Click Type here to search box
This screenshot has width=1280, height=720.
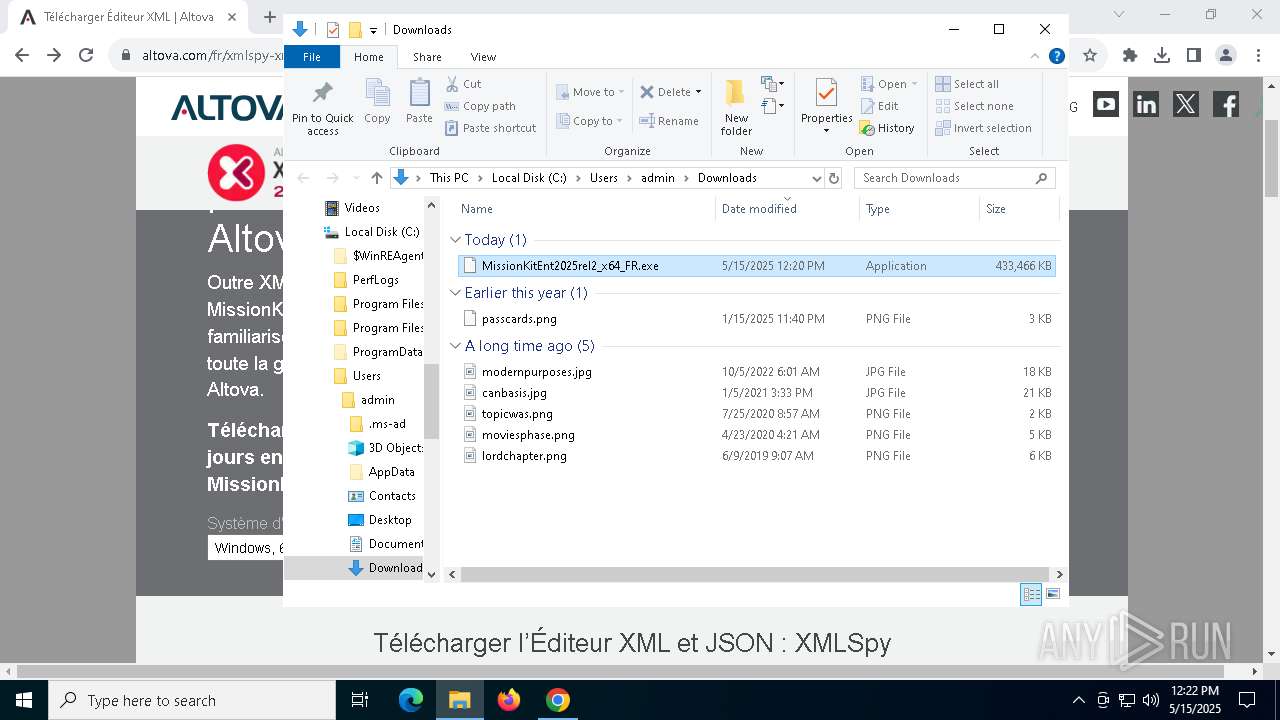pos(192,700)
